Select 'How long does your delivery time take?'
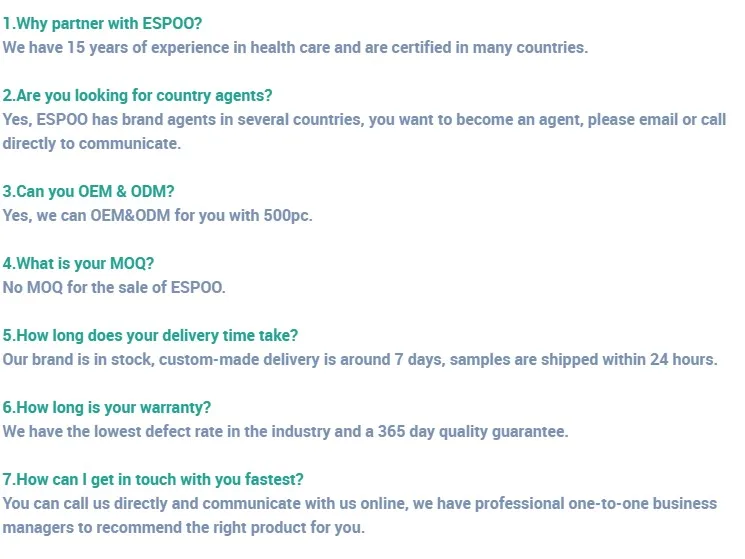 [x=150, y=335]
